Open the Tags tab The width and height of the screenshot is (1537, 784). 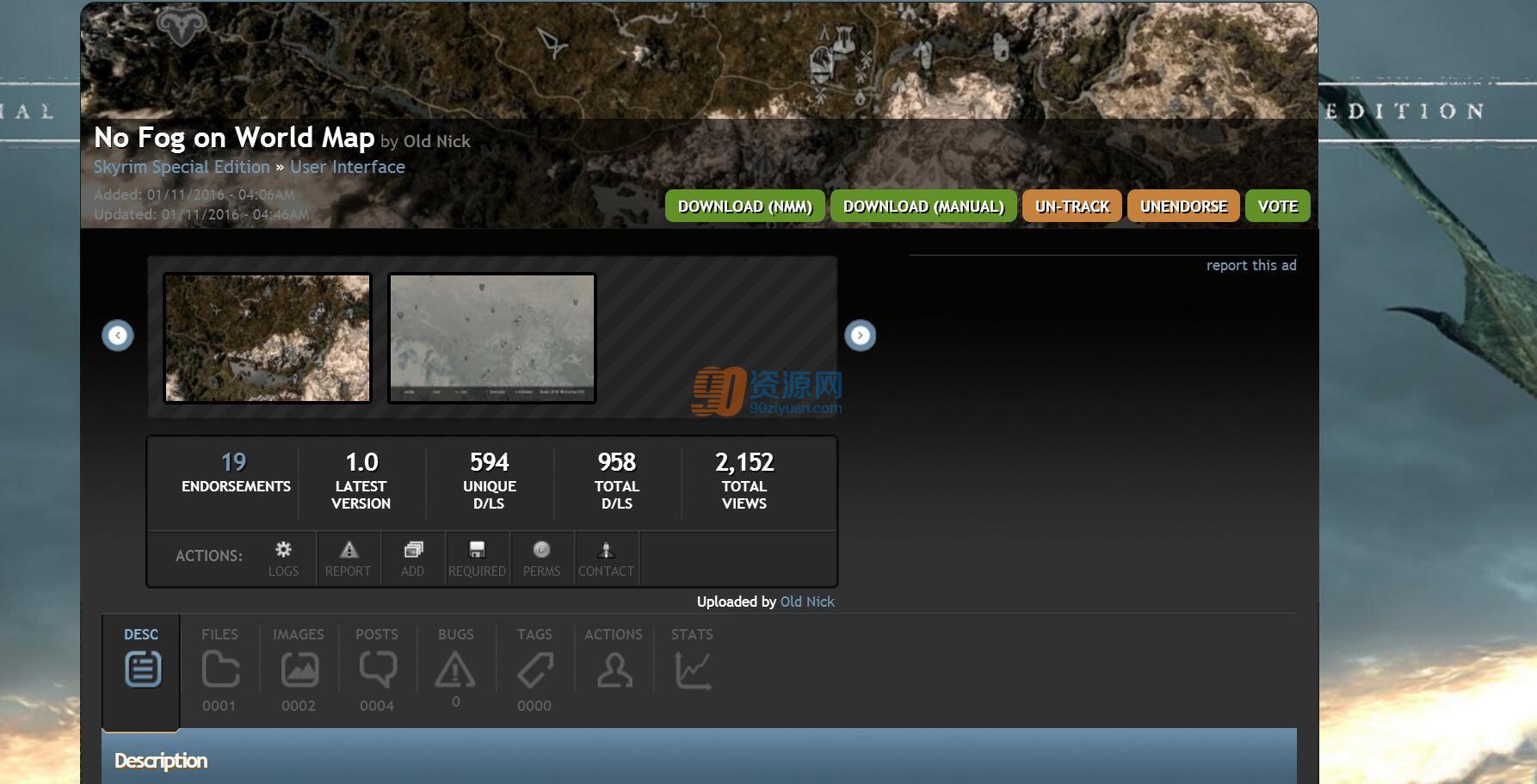[x=534, y=670]
